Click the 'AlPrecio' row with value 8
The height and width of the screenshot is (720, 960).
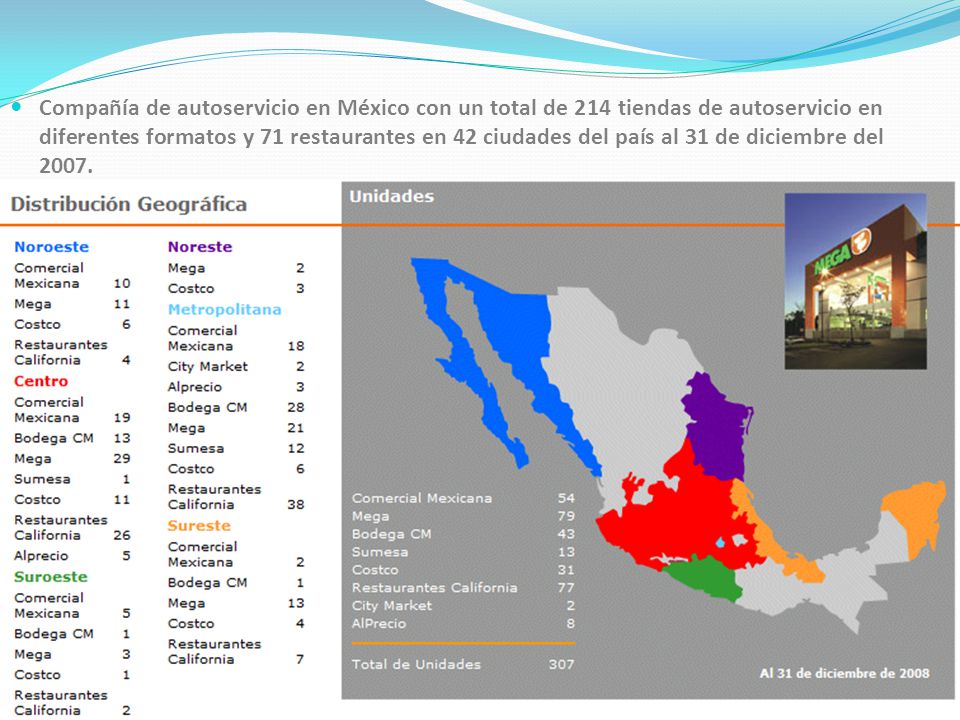pos(463,623)
